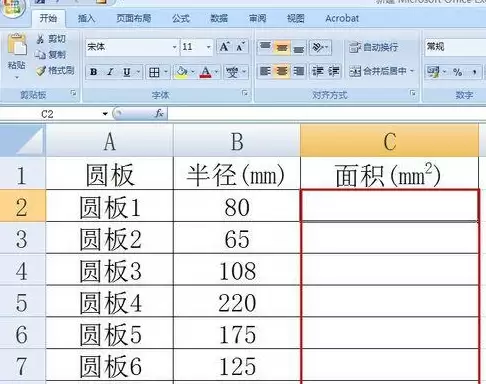Image resolution: width=486 pixels, height=384 pixels.
Task: Switch to the 插入 (Insert) tab
Action: (x=86, y=18)
